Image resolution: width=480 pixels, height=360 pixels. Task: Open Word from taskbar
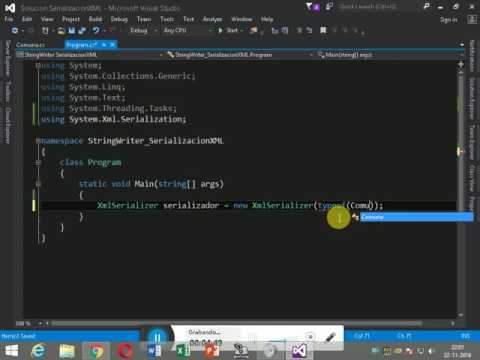point(154,351)
